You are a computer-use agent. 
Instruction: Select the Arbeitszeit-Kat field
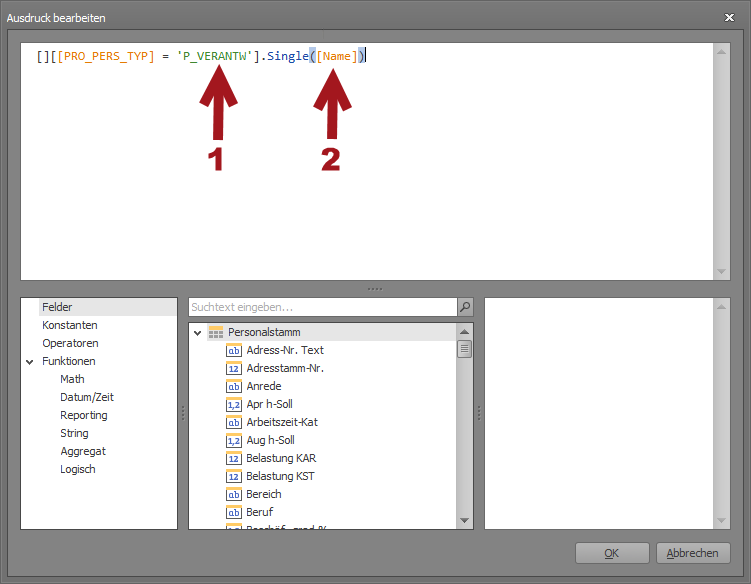(282, 422)
